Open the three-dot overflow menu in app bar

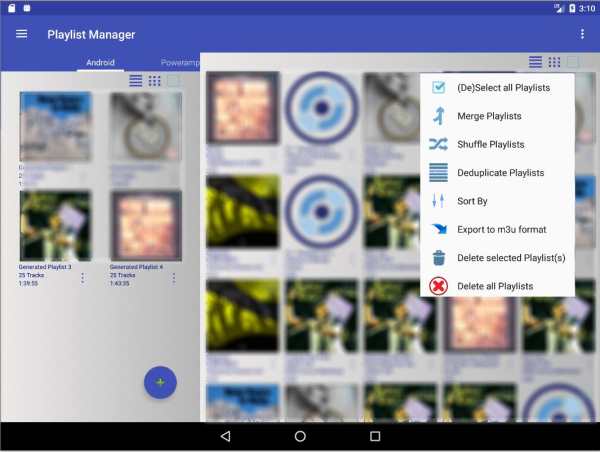click(582, 34)
